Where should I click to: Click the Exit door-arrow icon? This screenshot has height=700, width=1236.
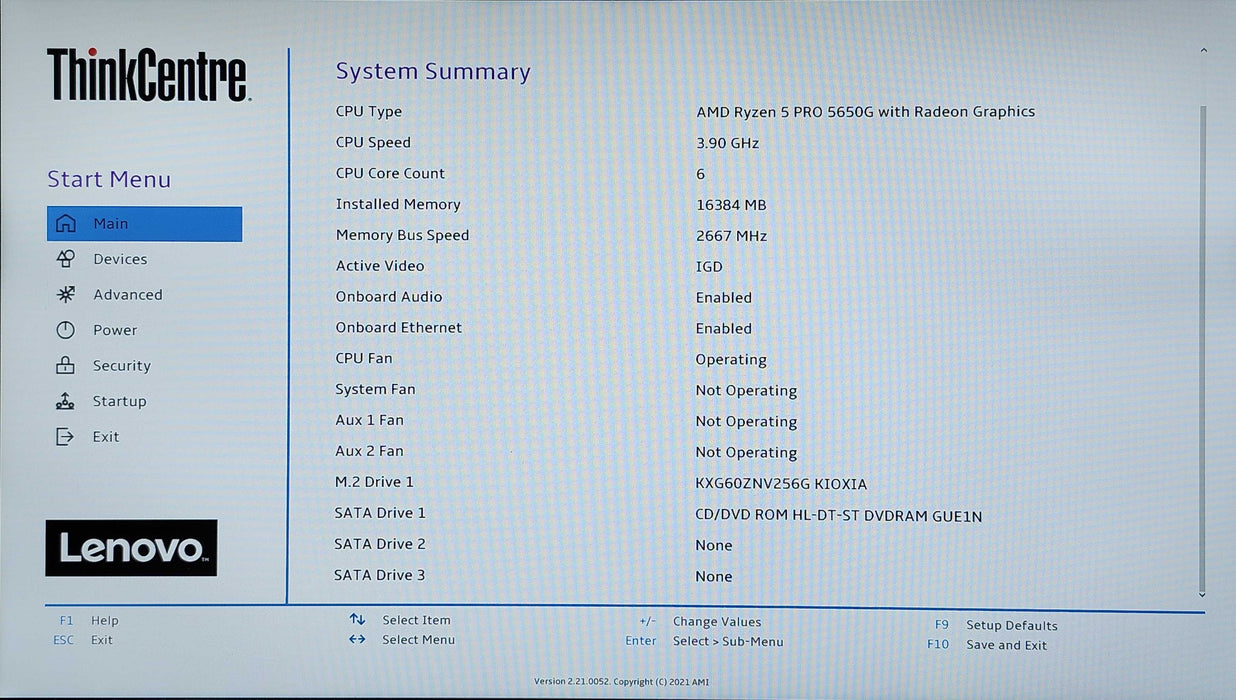pos(66,437)
